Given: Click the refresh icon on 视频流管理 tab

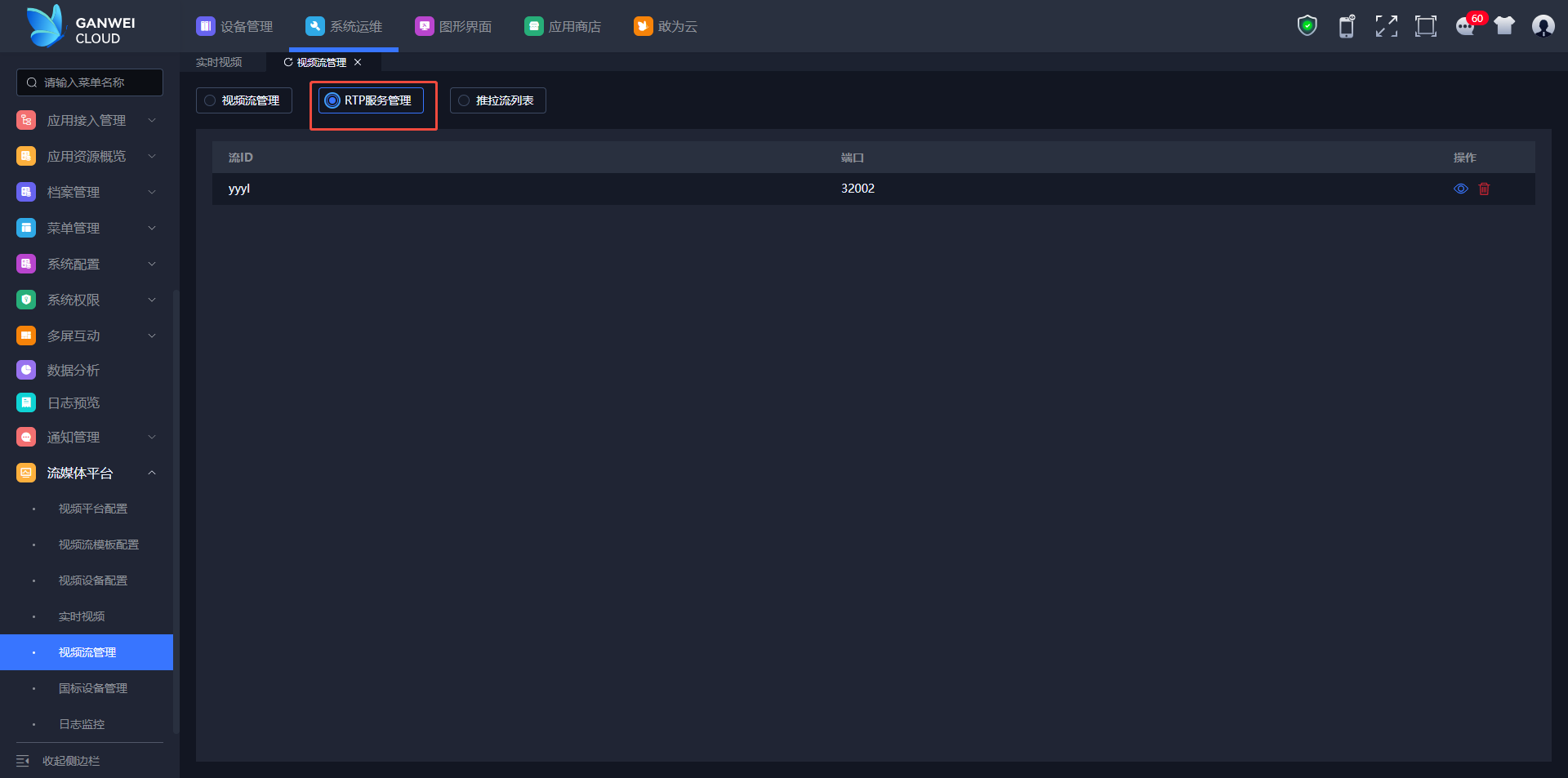Looking at the screenshot, I should pos(287,62).
